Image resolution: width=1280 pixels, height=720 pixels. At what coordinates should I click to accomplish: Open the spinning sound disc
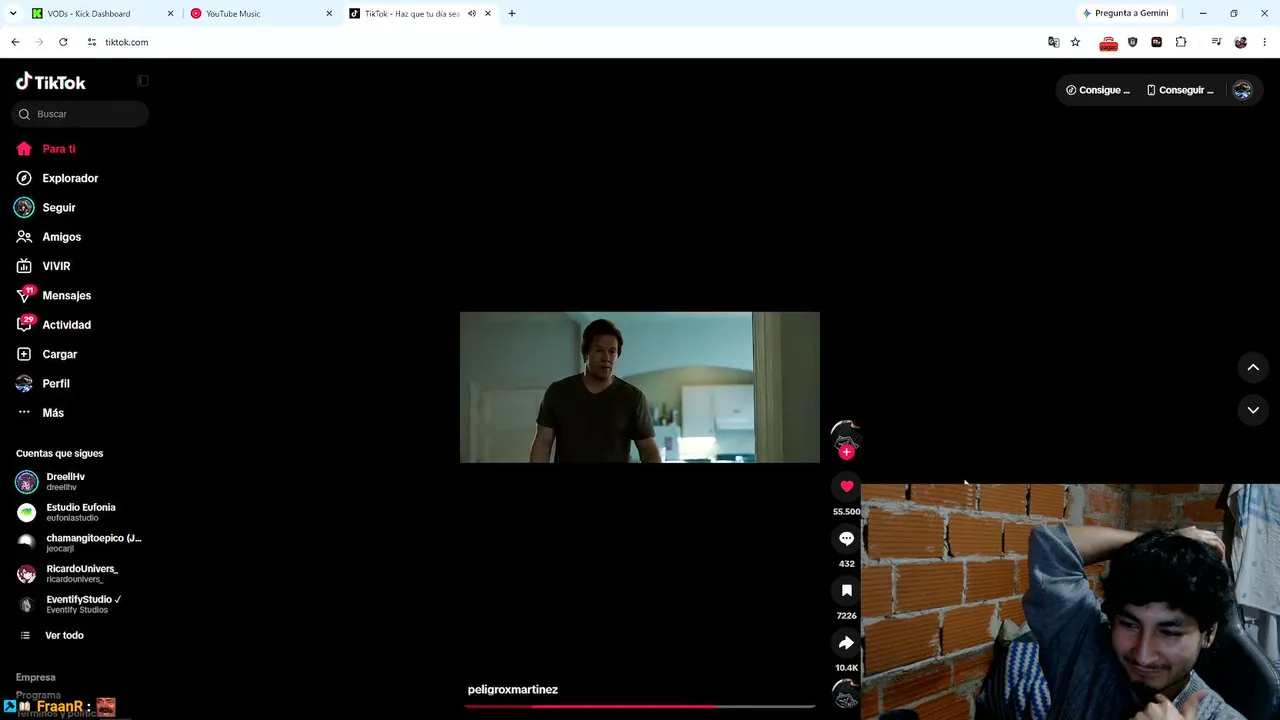click(847, 694)
